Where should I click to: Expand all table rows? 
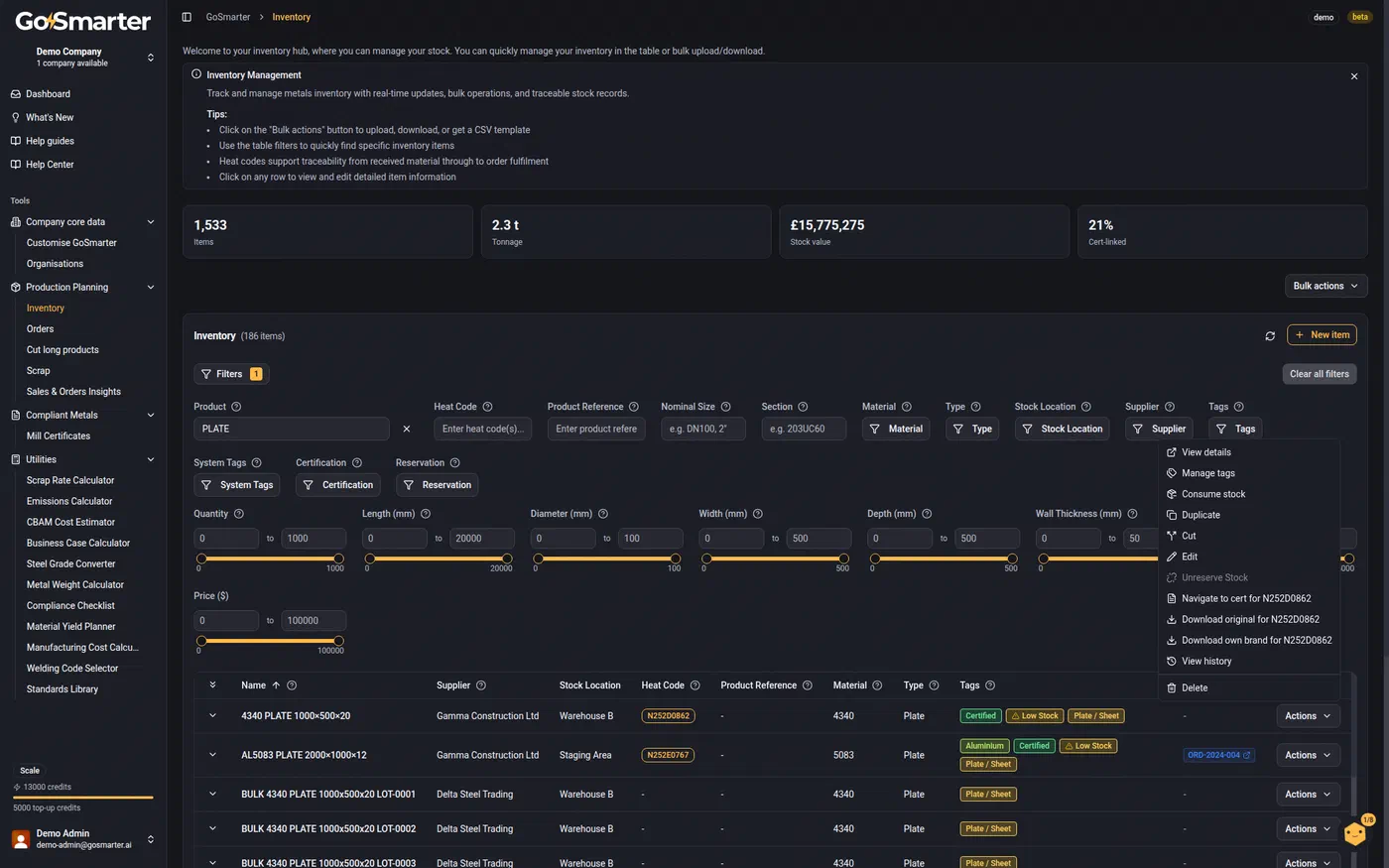(212, 685)
